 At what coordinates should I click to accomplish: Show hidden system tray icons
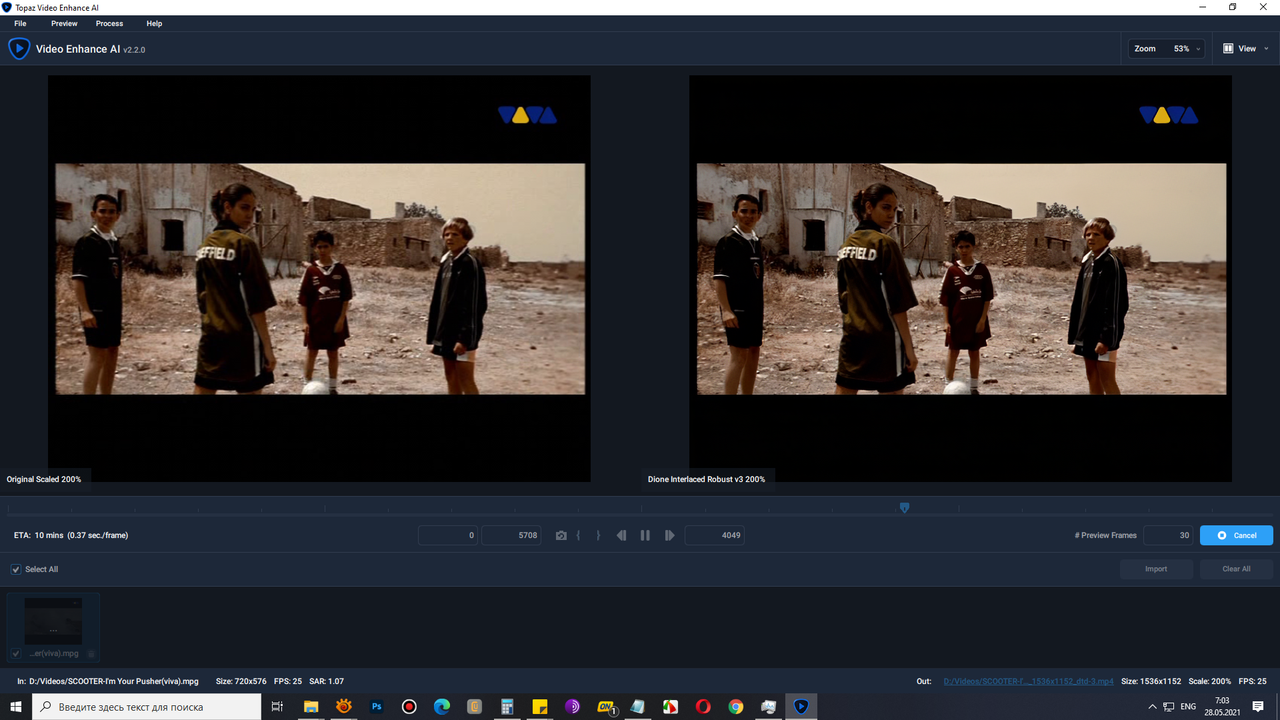[x=1151, y=706]
